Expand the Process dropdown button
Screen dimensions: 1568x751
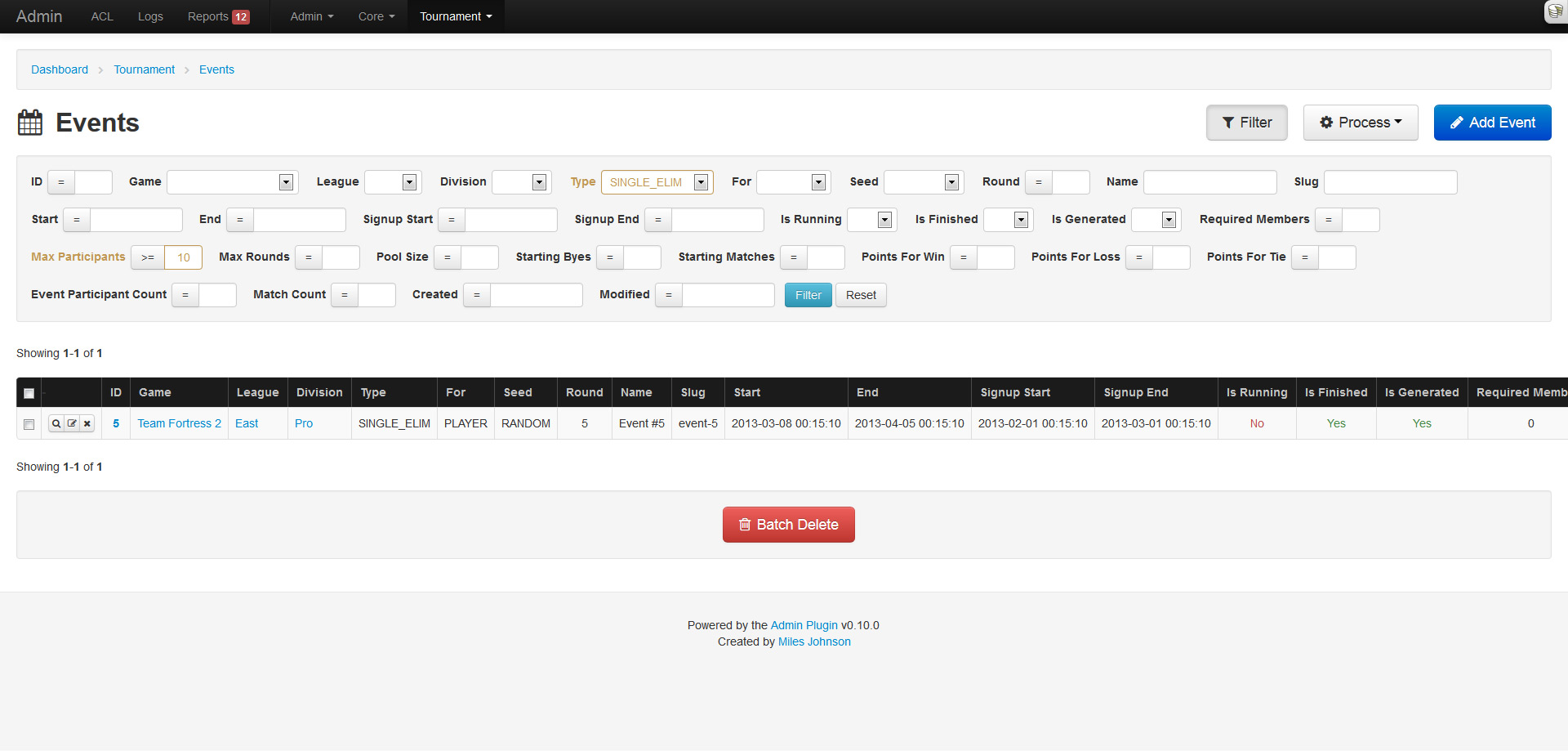click(x=1360, y=123)
